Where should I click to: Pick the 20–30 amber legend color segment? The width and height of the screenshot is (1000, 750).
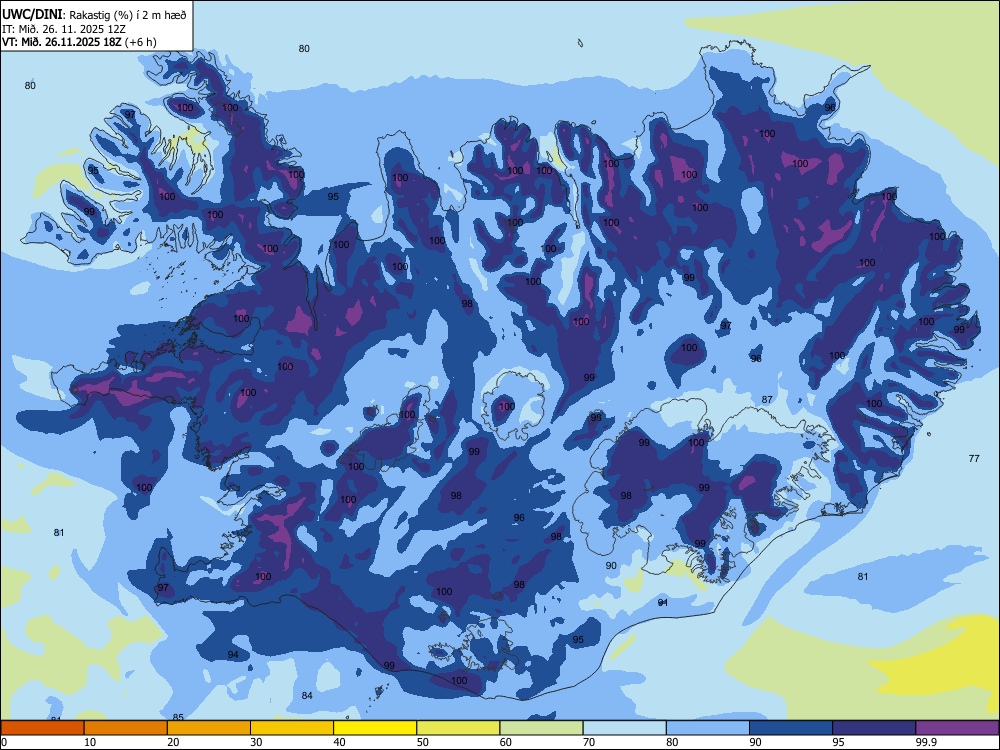pos(209,728)
